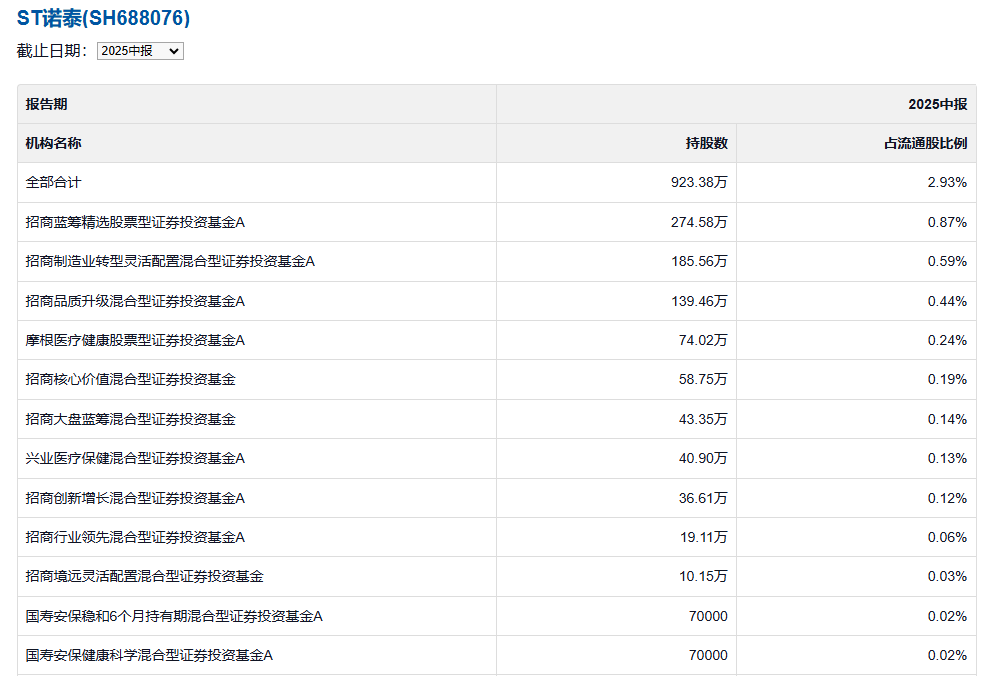Click the 0.87% ratio cell of 招商蓝筹精选
Image resolution: width=987 pixels, height=676 pixels.
pos(948,222)
